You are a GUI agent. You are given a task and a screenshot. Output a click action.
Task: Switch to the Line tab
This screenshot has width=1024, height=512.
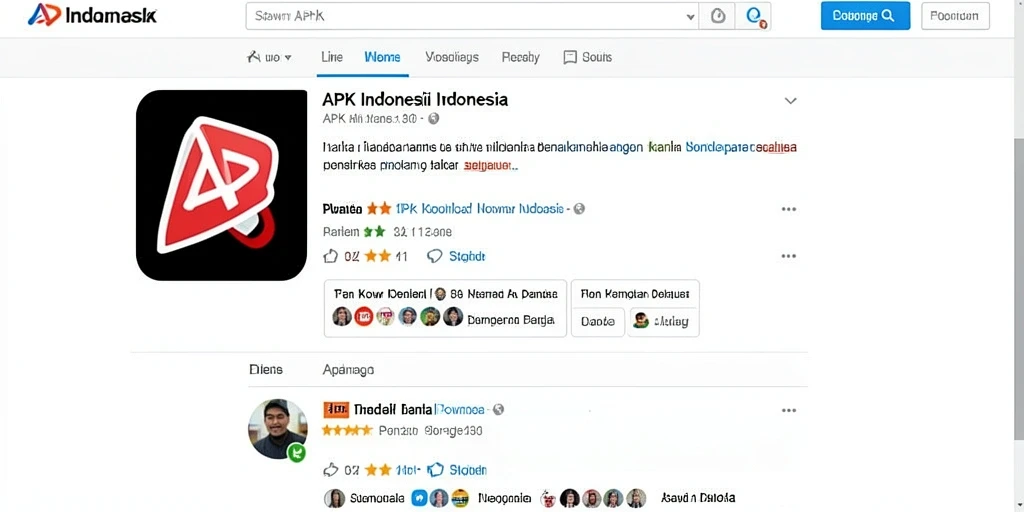pos(332,57)
